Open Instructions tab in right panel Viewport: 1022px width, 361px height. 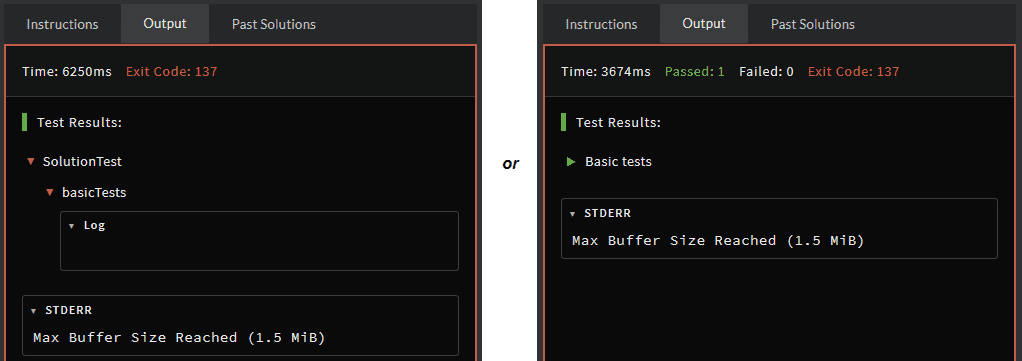pyautogui.click(x=601, y=24)
